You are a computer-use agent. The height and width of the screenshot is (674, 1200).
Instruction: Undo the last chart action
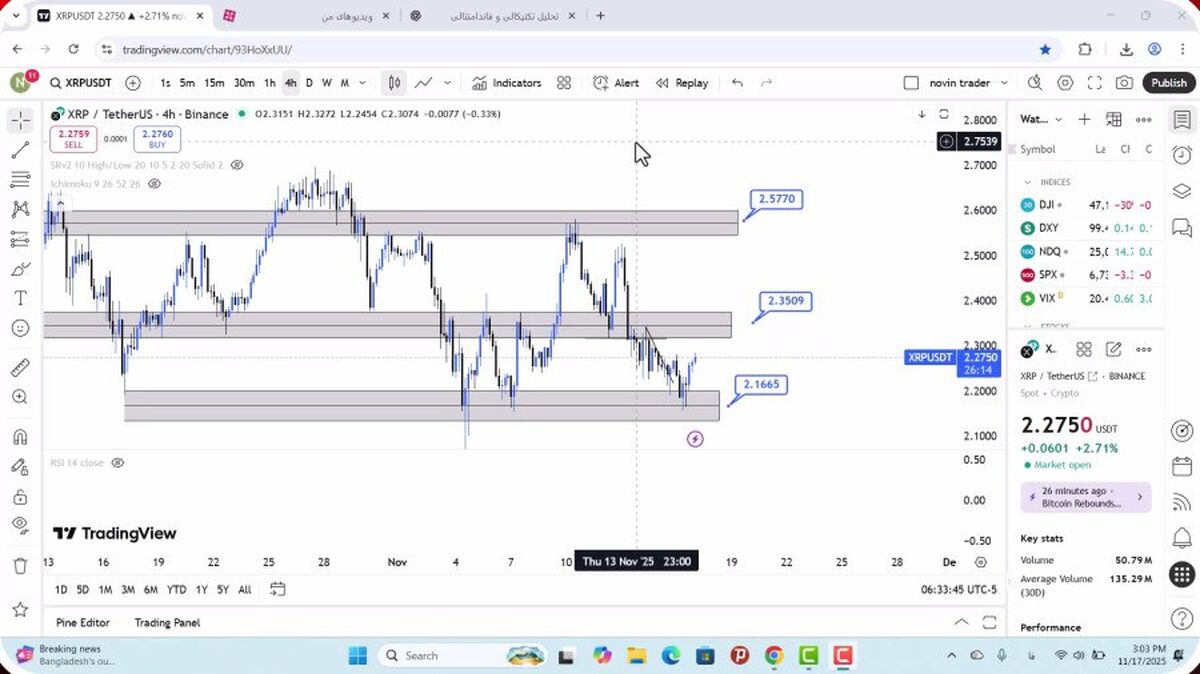737,83
